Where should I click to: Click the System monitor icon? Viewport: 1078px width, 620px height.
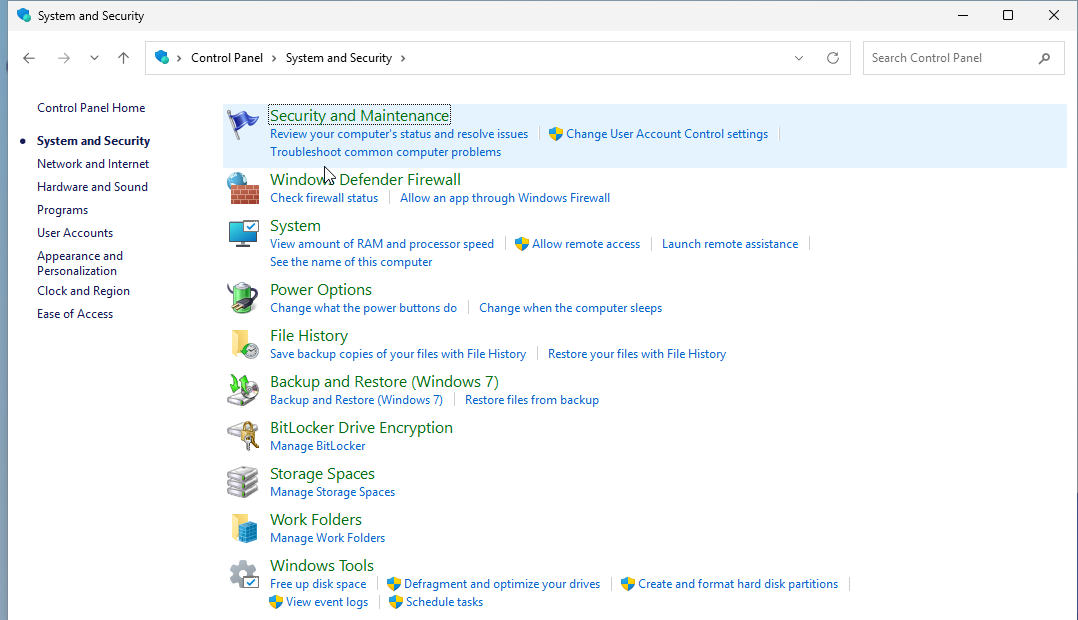tap(243, 234)
